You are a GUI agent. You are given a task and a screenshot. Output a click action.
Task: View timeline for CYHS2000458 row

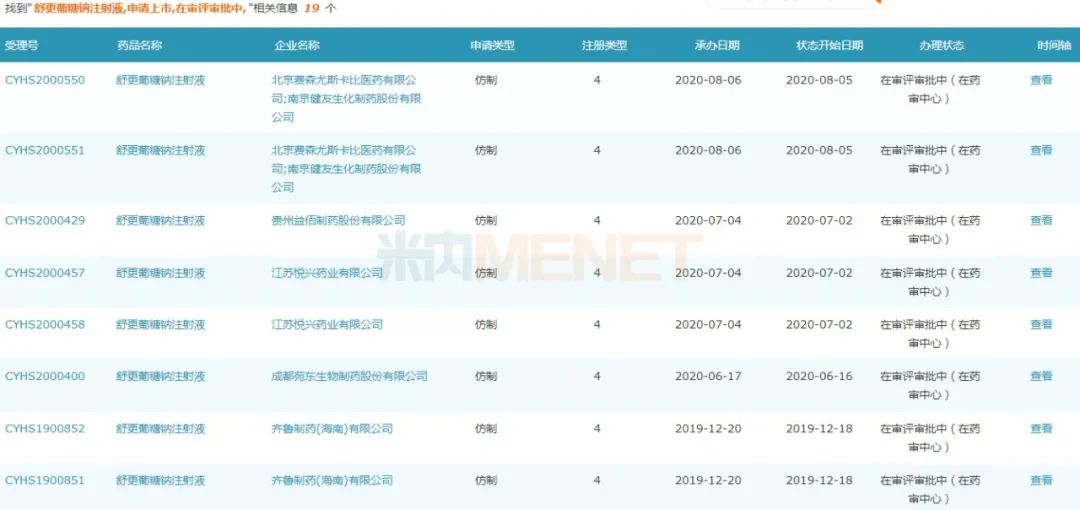[1041, 324]
